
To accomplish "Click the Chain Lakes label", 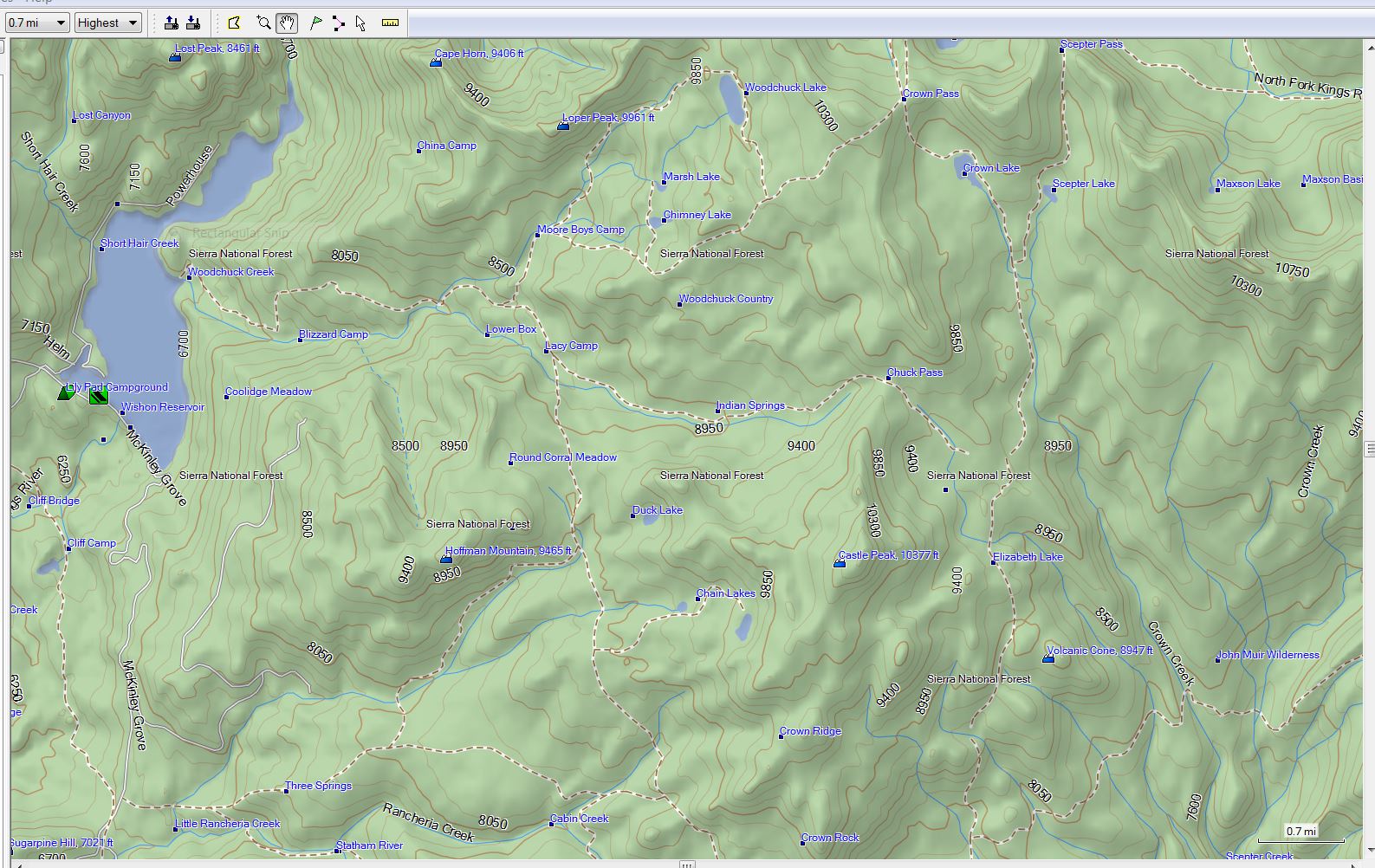I will coord(726,593).
